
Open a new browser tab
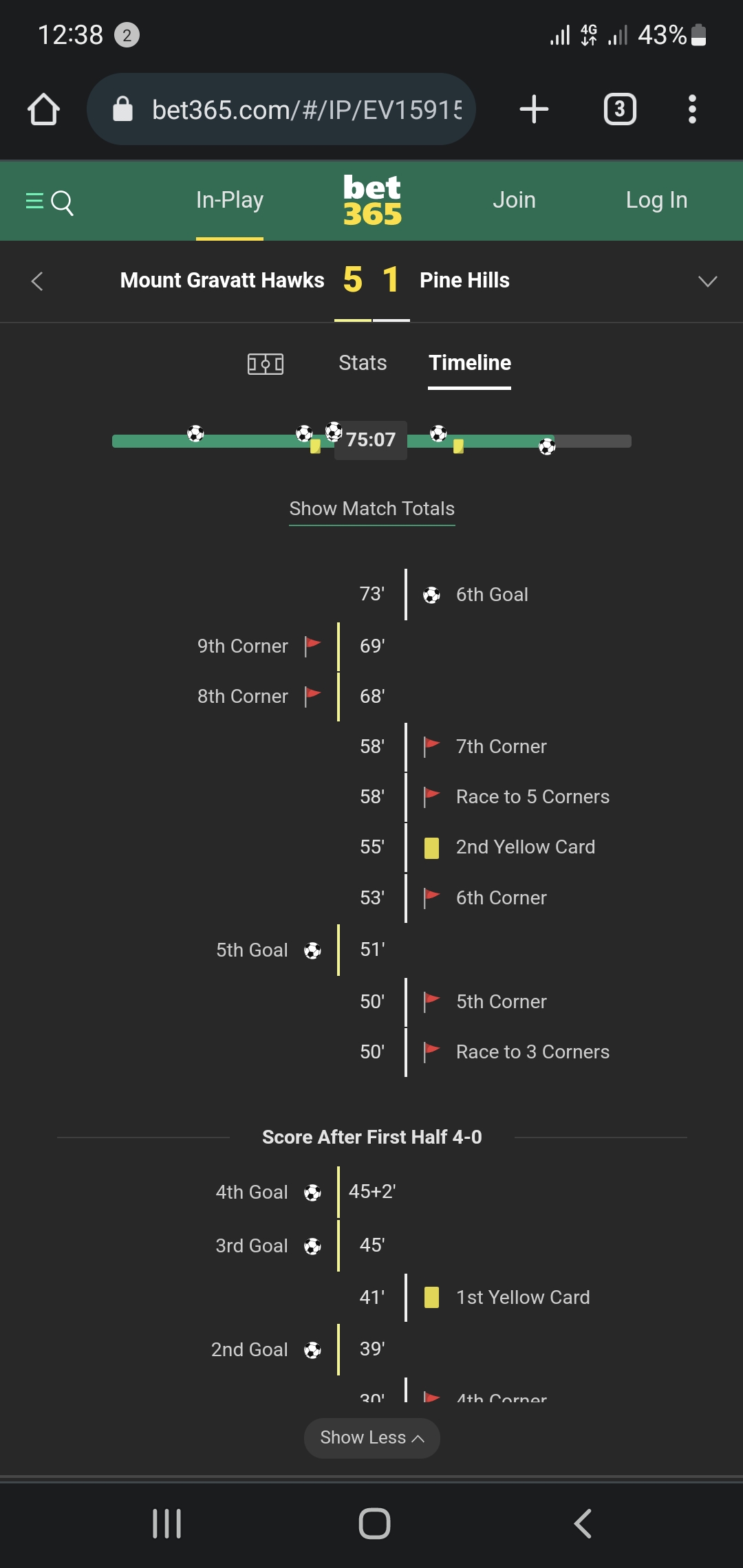coord(534,109)
